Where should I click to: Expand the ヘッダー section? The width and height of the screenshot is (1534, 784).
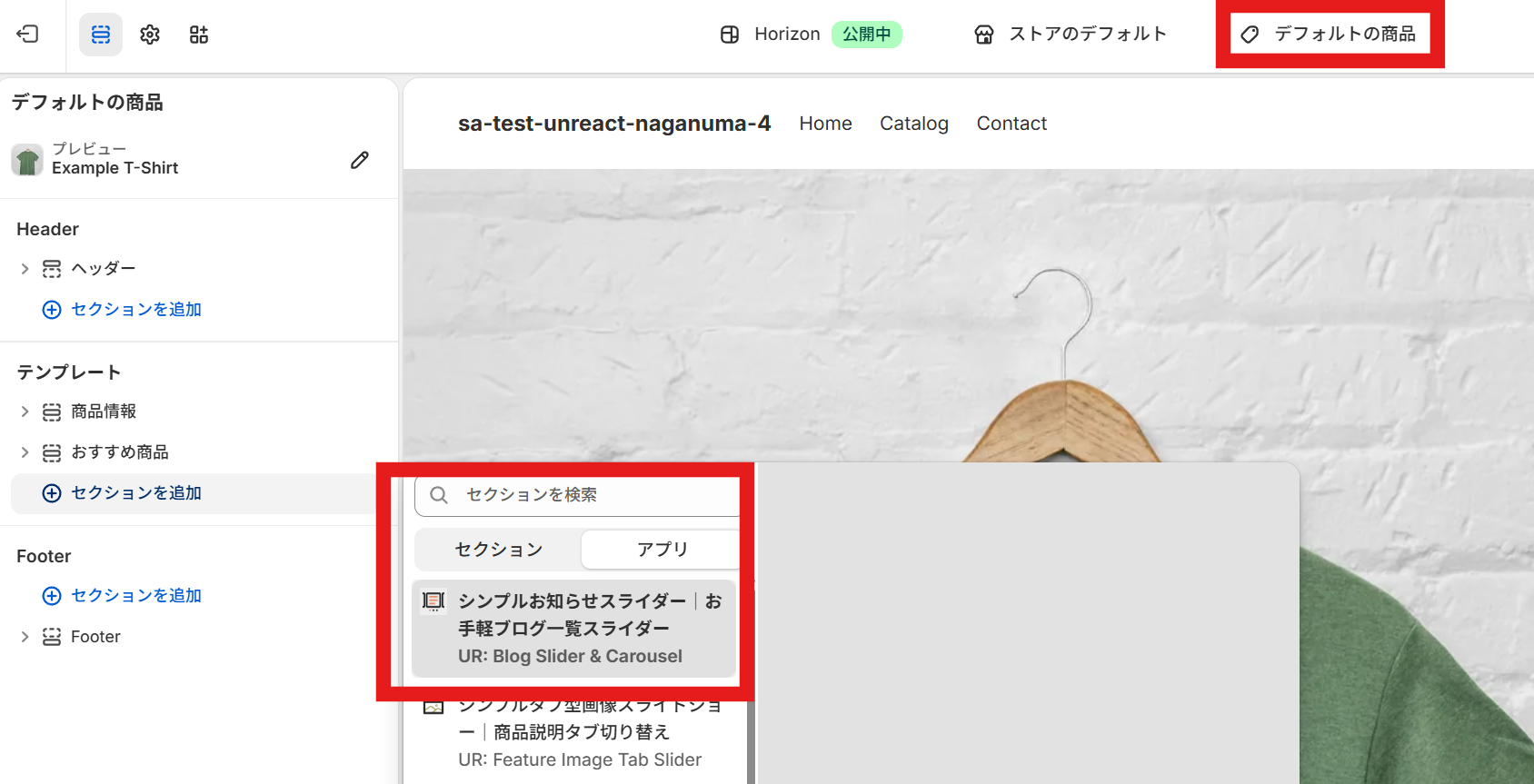pos(25,269)
